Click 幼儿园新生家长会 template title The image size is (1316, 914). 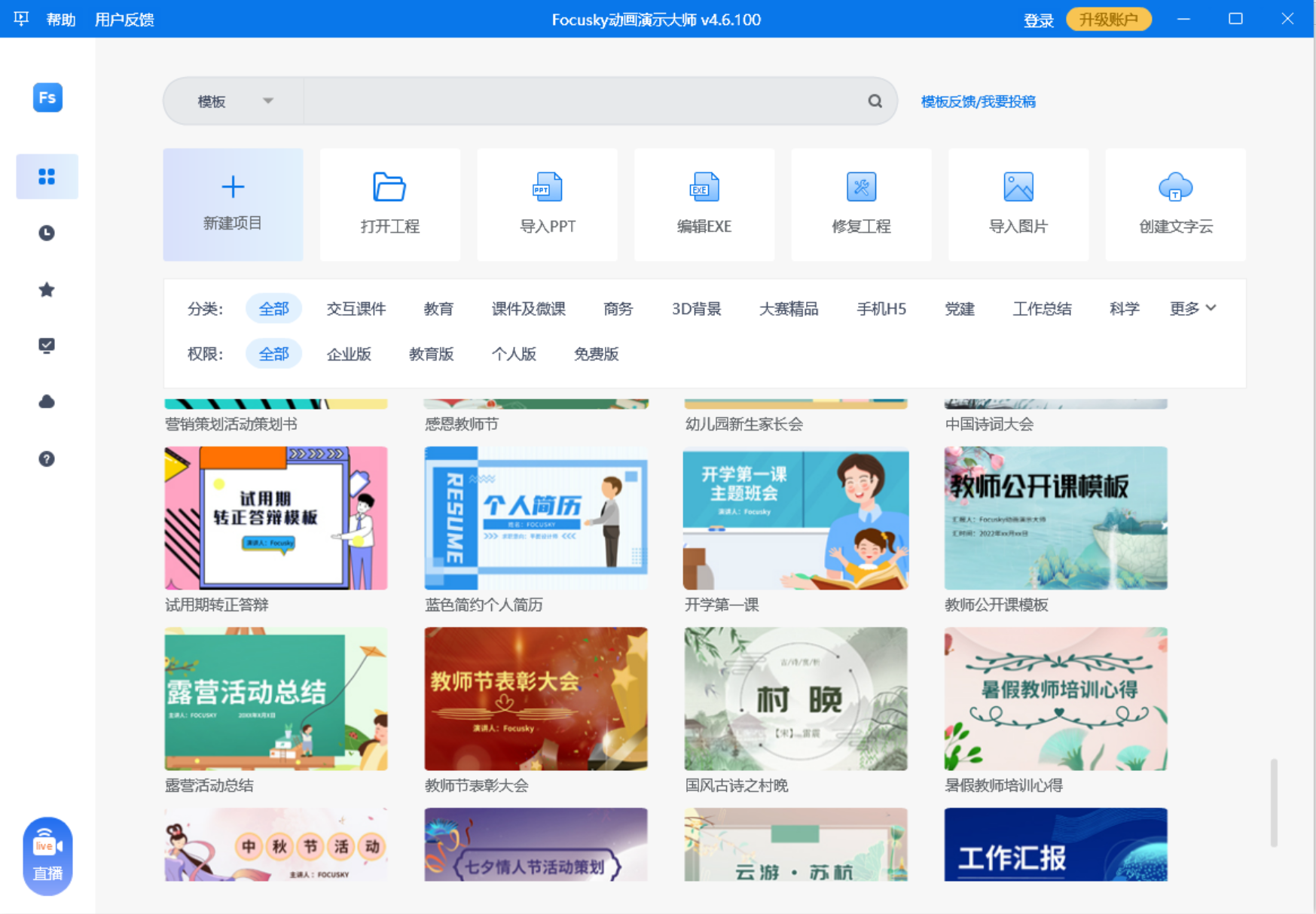pyautogui.click(x=743, y=424)
